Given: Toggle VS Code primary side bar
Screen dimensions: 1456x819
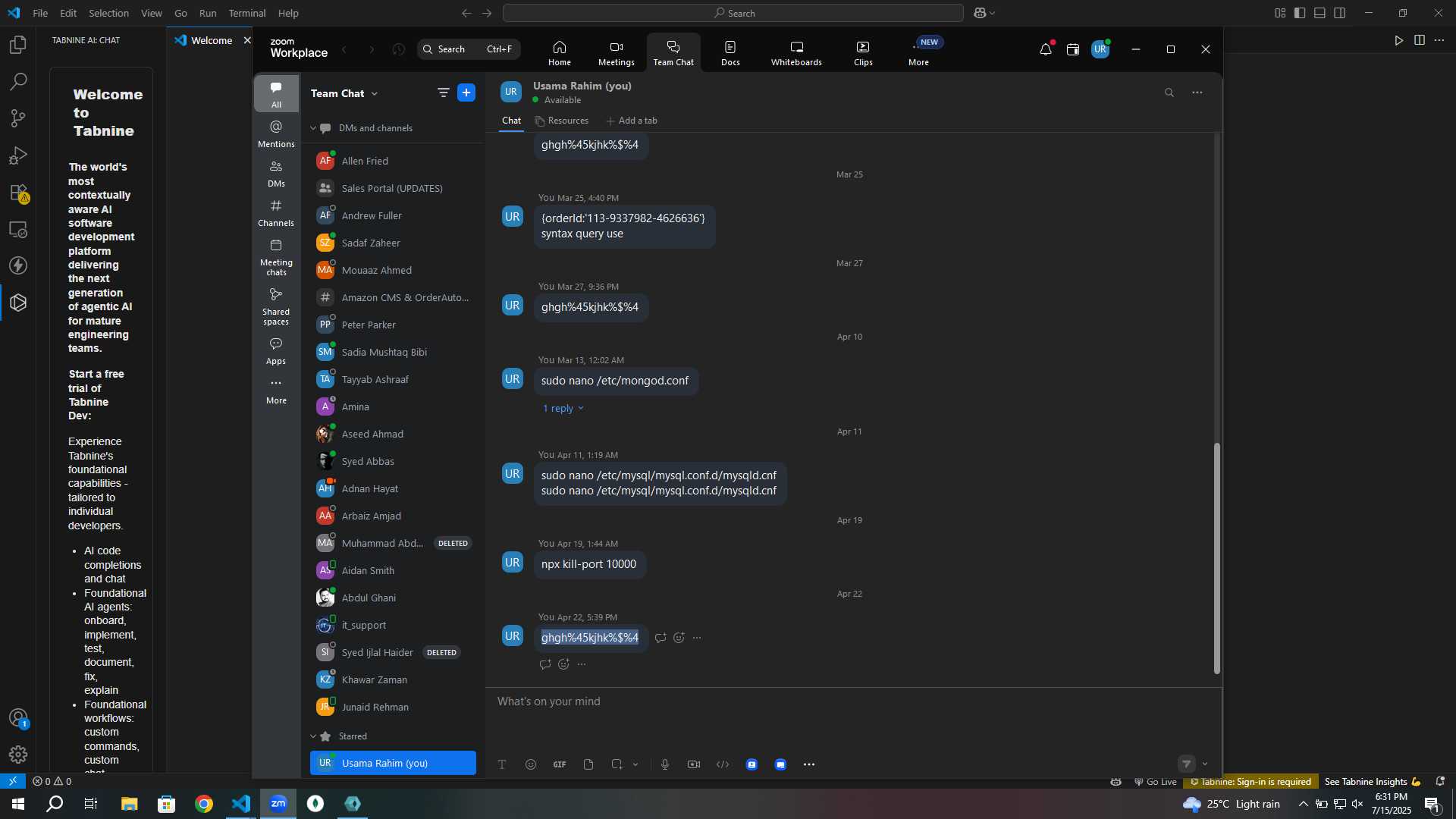Looking at the screenshot, I should click(x=1300, y=13).
